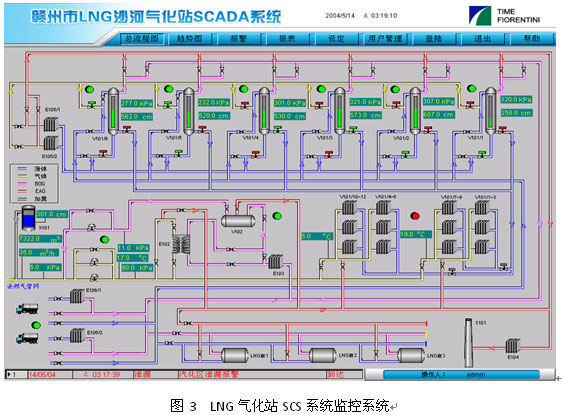The width and height of the screenshot is (562, 415).
Task: Open the 报警 alarm menu
Action: (238, 39)
